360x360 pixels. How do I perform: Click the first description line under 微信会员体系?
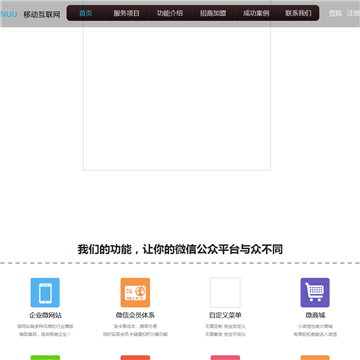pyautogui.click(x=135, y=326)
